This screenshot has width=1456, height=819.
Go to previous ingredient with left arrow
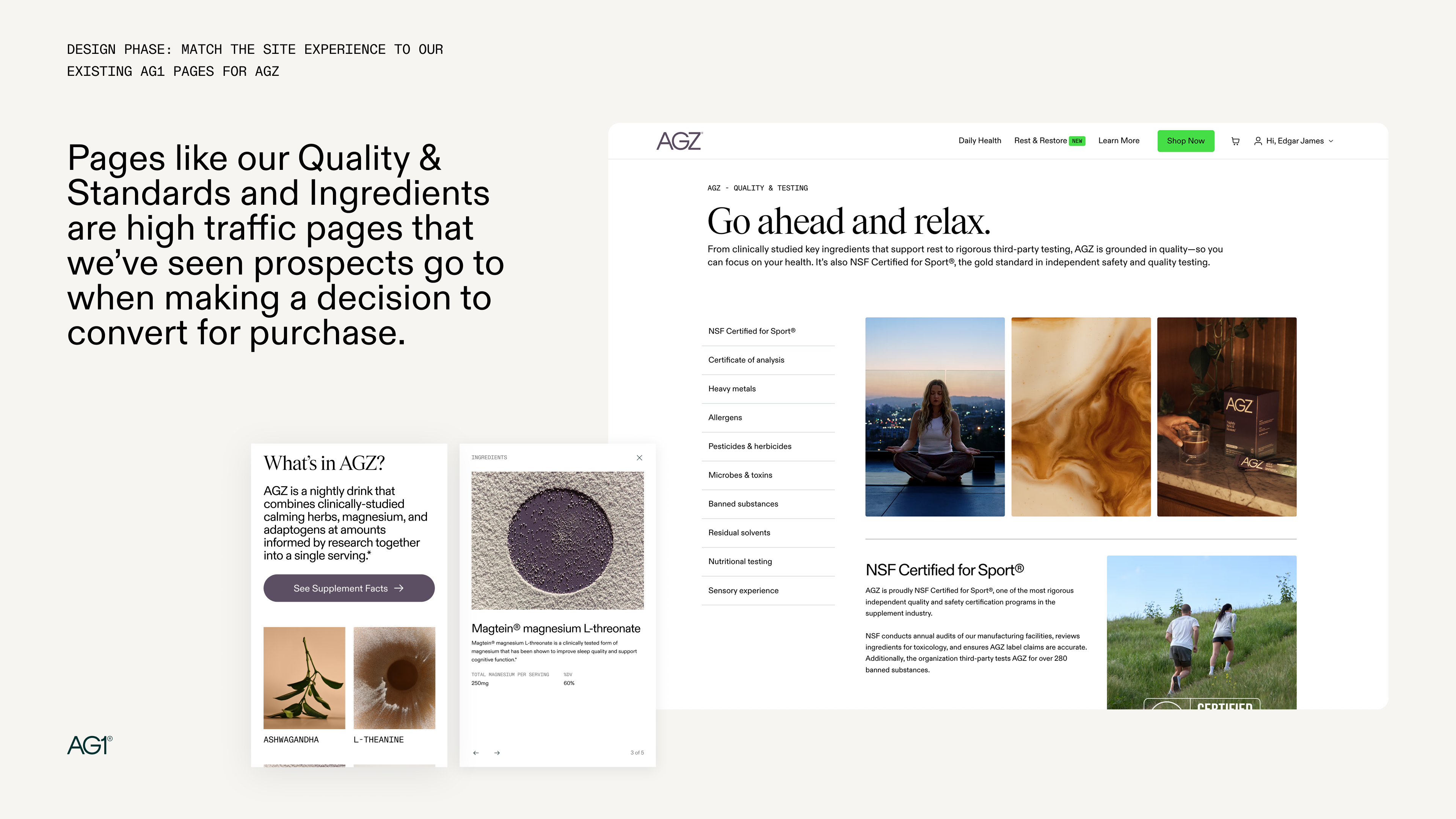point(476,753)
